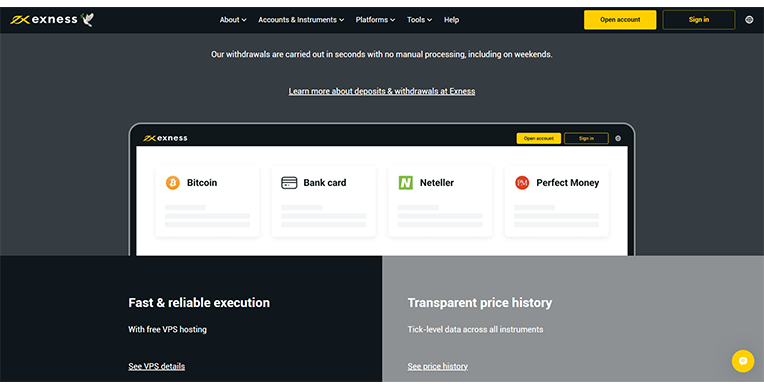The width and height of the screenshot is (764, 389).
Task: Click the Sign in button inside the mockup
Action: tap(586, 138)
